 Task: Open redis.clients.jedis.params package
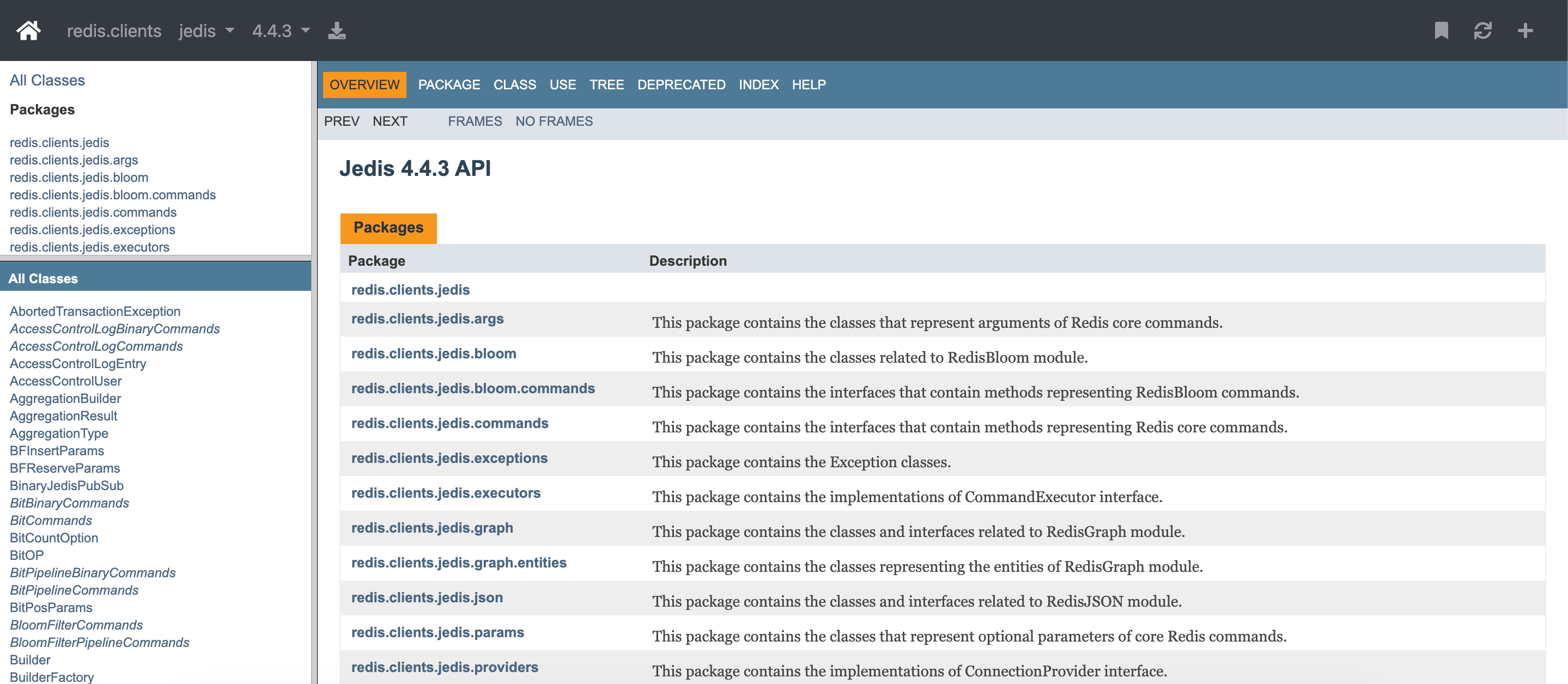tap(437, 632)
